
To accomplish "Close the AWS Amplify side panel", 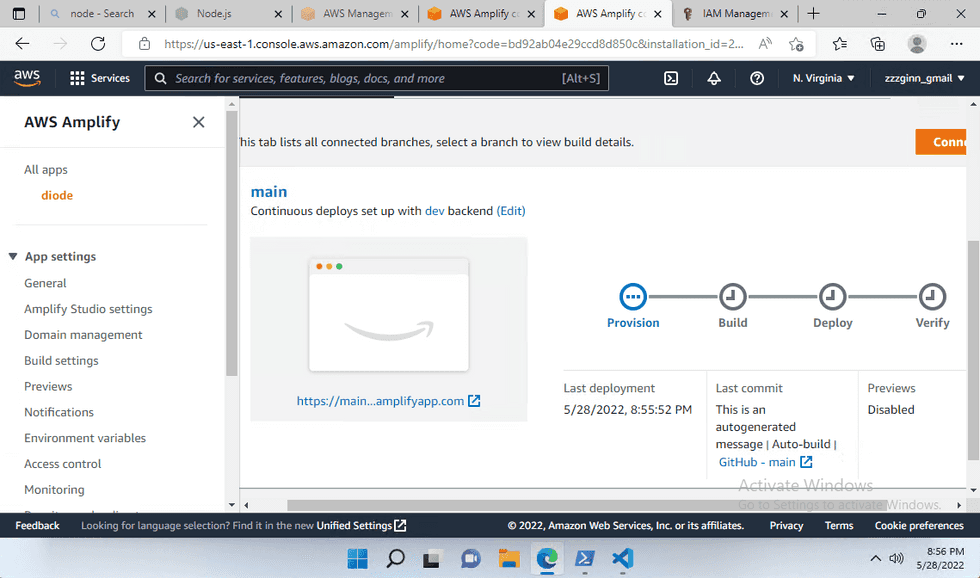I will 198,122.
